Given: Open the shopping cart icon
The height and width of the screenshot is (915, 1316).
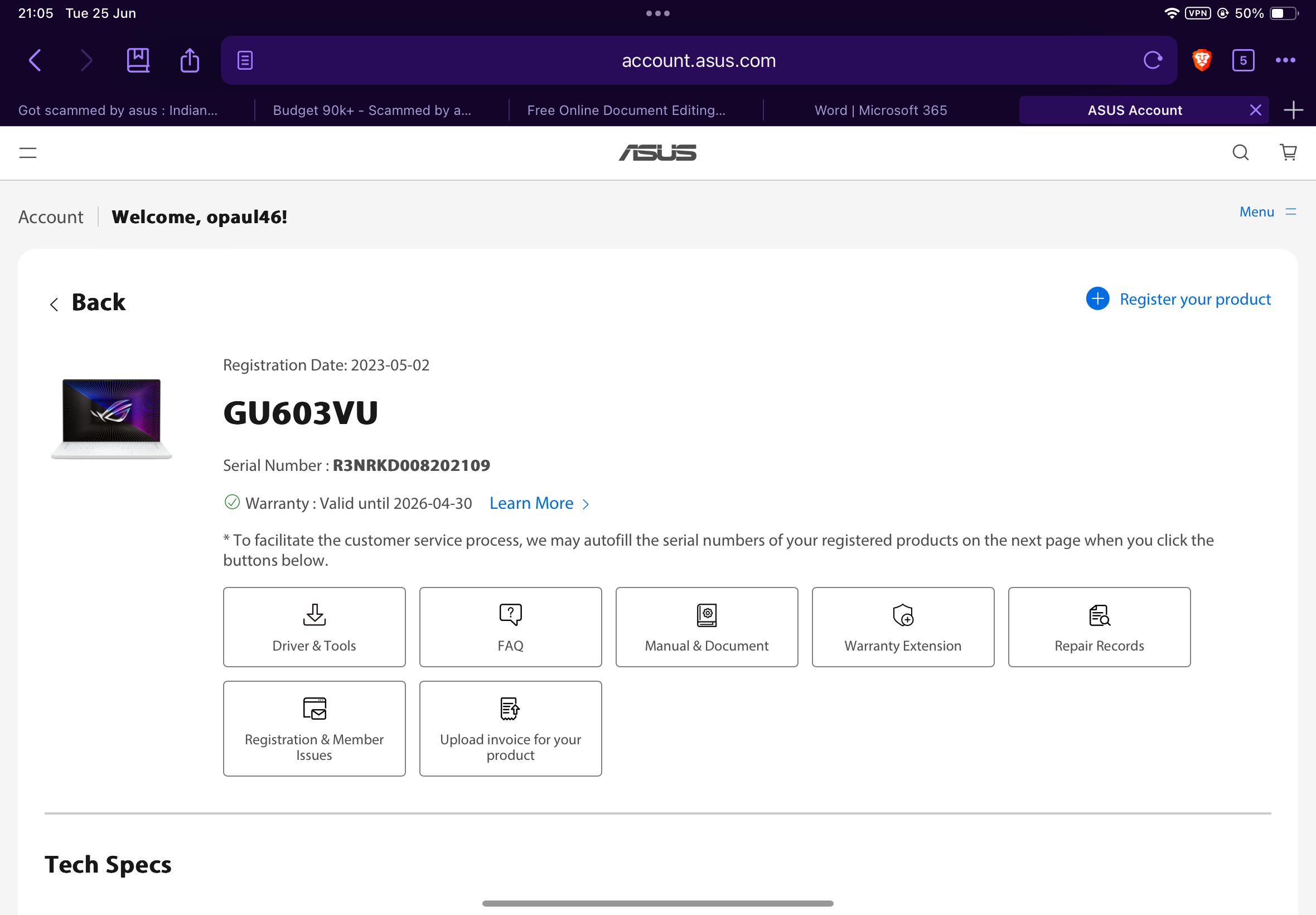Looking at the screenshot, I should (x=1289, y=152).
